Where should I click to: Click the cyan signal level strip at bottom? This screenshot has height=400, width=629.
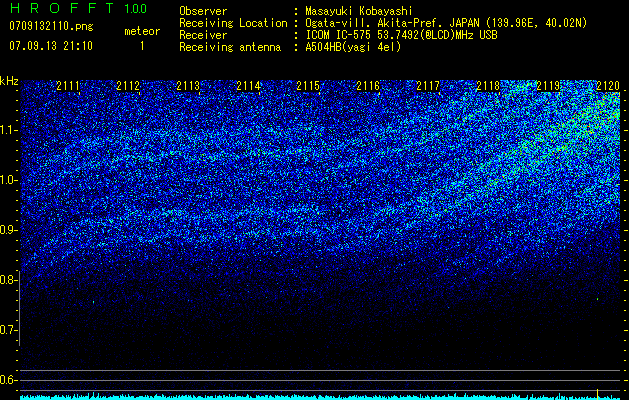coord(321,397)
